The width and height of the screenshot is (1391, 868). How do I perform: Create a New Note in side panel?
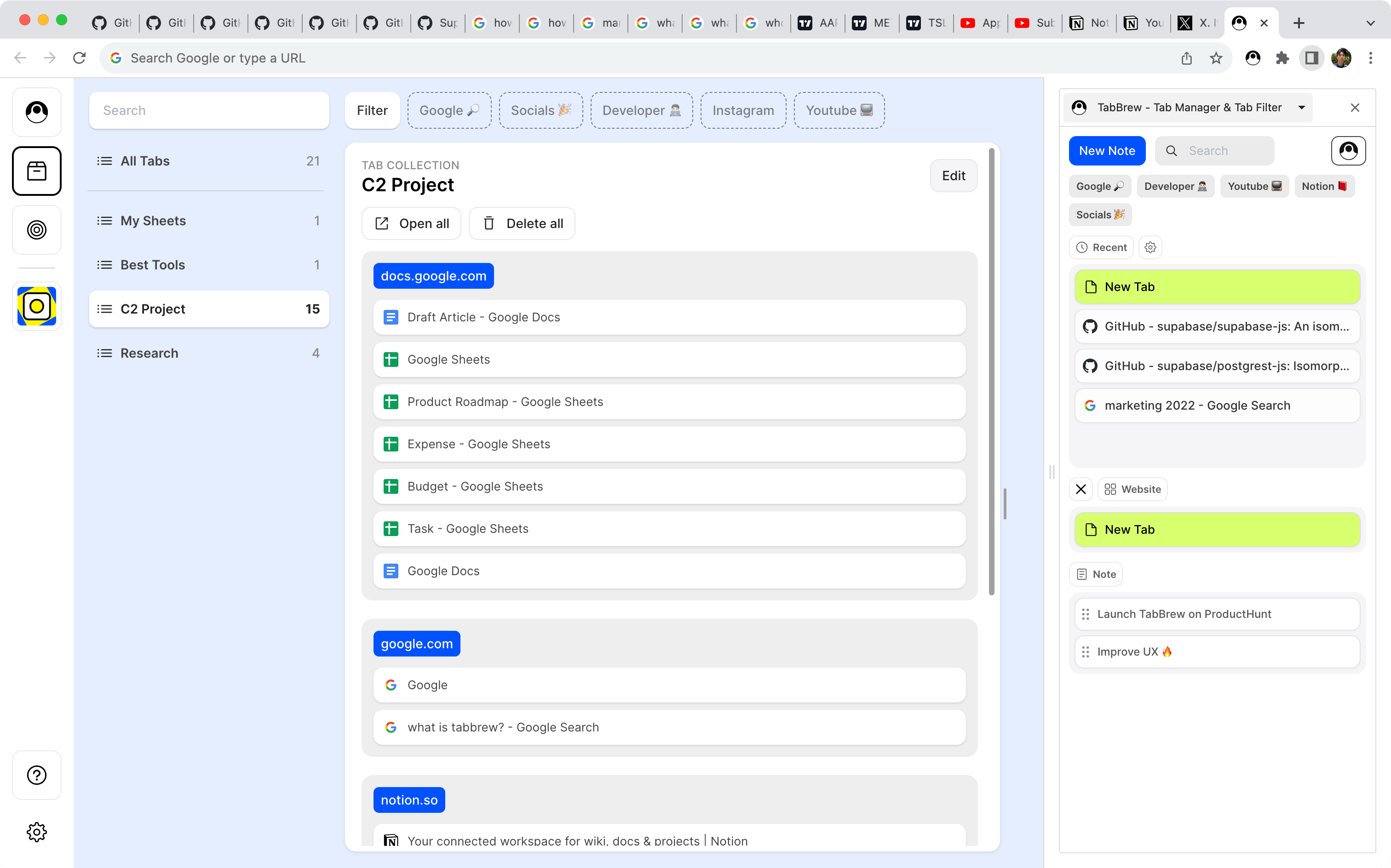tap(1107, 151)
